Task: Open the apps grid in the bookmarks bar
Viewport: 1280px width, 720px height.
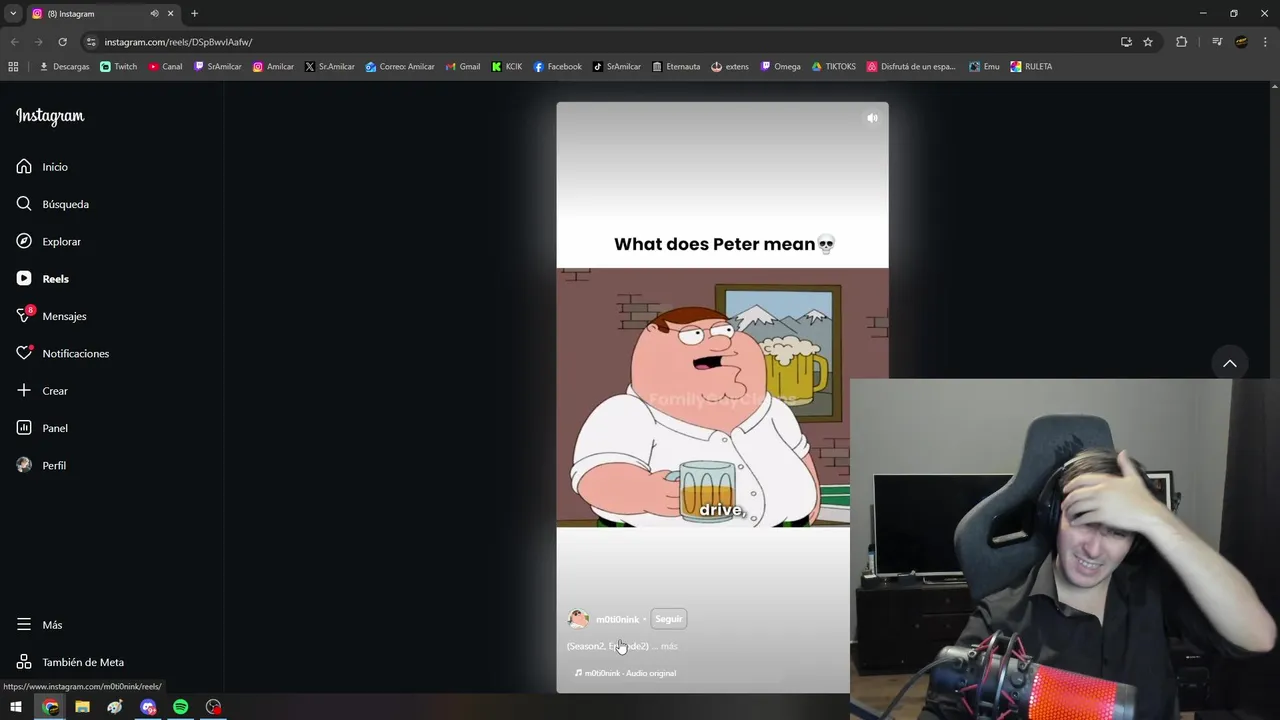Action: (x=13, y=67)
